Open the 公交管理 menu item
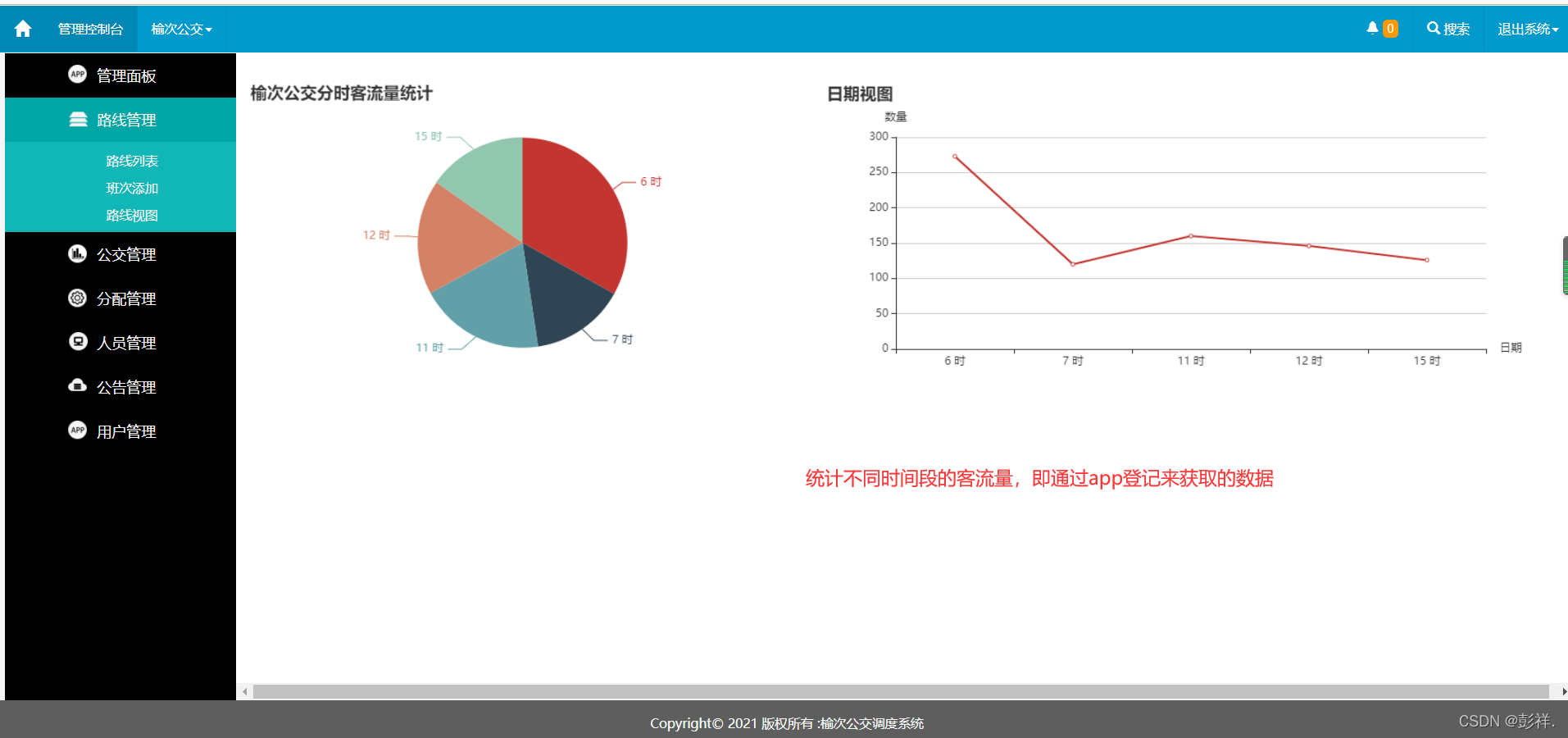1568x738 pixels. (120, 254)
